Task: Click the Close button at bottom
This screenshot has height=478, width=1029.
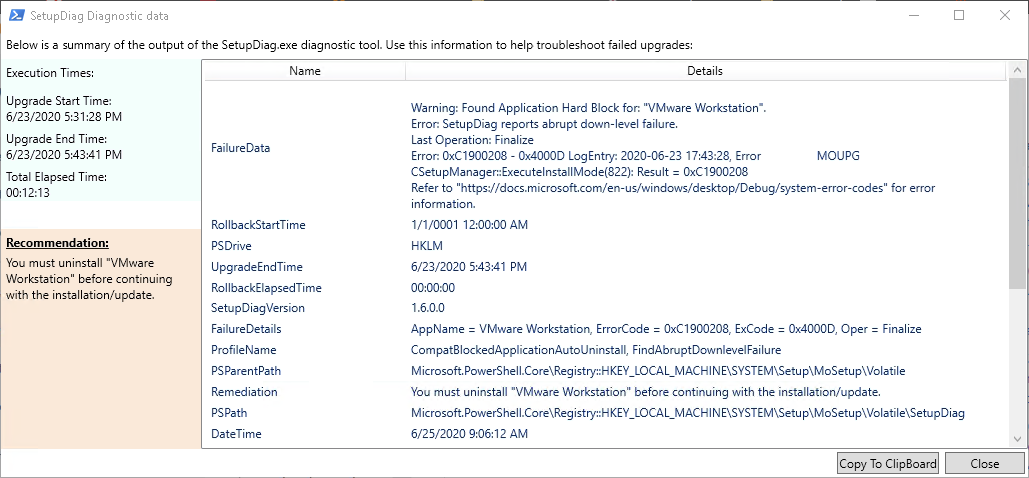Action: [x=984, y=463]
